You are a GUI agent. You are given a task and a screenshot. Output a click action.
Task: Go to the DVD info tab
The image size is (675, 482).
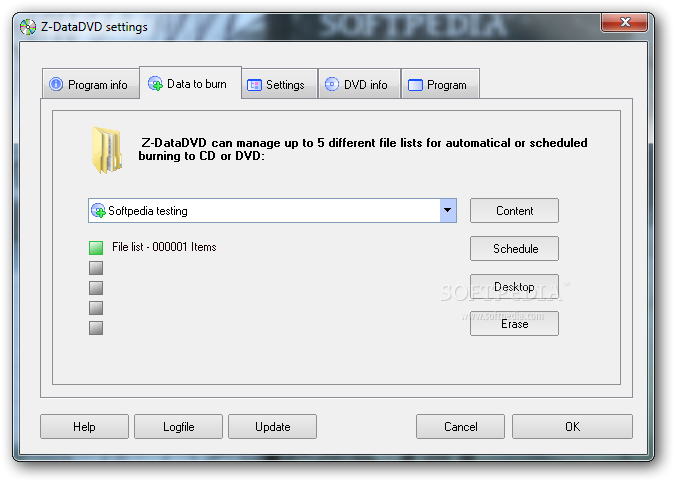pos(359,84)
